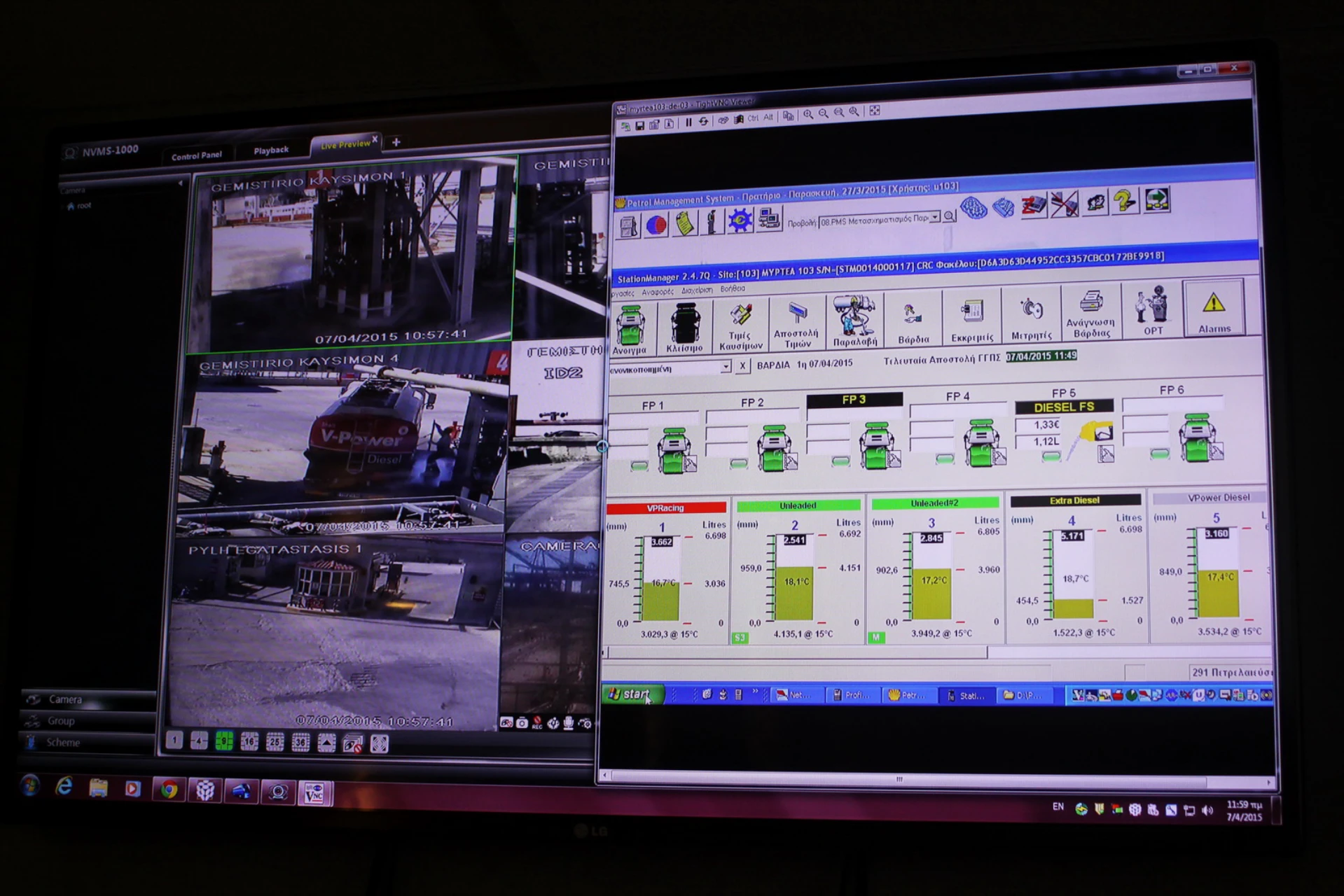Expand the layout options up-arrow button
The width and height of the screenshot is (1344, 896).
point(326,743)
